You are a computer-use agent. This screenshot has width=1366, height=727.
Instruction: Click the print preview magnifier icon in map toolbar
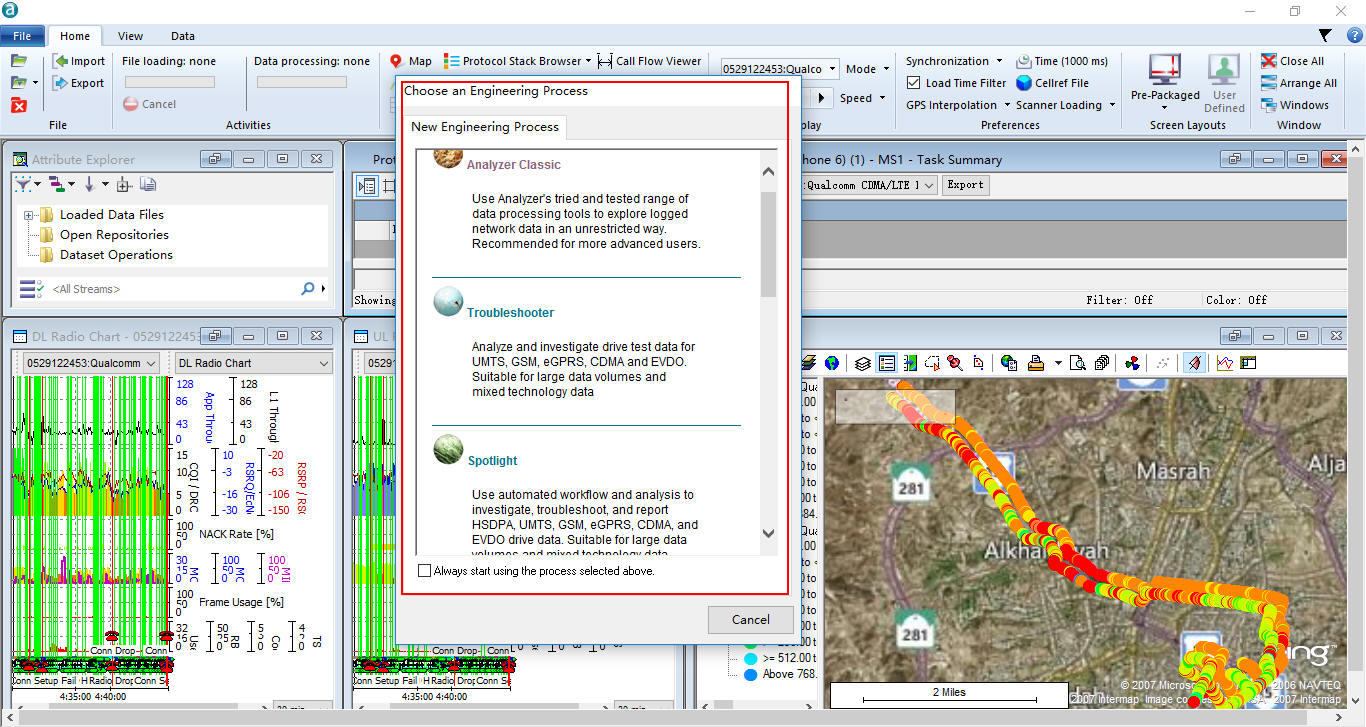click(x=1078, y=363)
